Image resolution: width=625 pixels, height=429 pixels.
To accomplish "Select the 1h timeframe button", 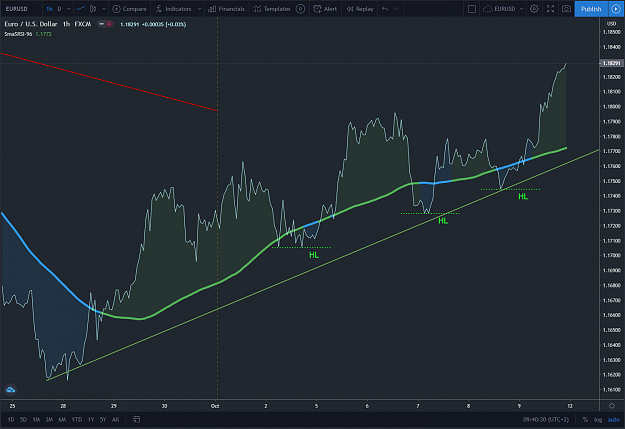I will [x=49, y=8].
